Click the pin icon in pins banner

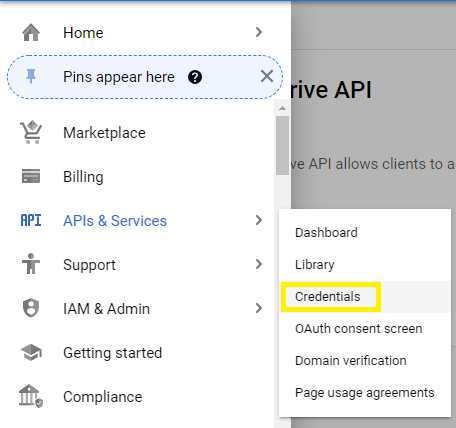coord(31,77)
